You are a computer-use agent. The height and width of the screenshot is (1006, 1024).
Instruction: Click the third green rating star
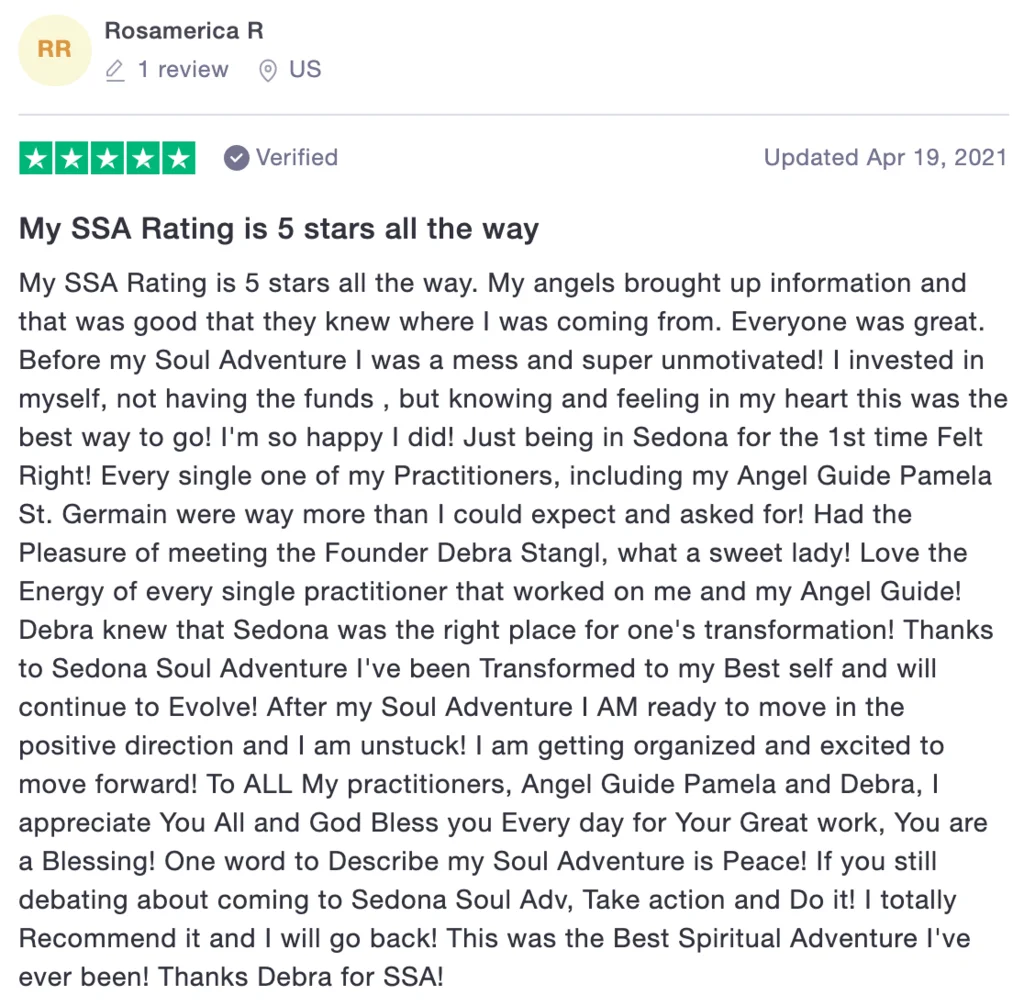coord(107,158)
